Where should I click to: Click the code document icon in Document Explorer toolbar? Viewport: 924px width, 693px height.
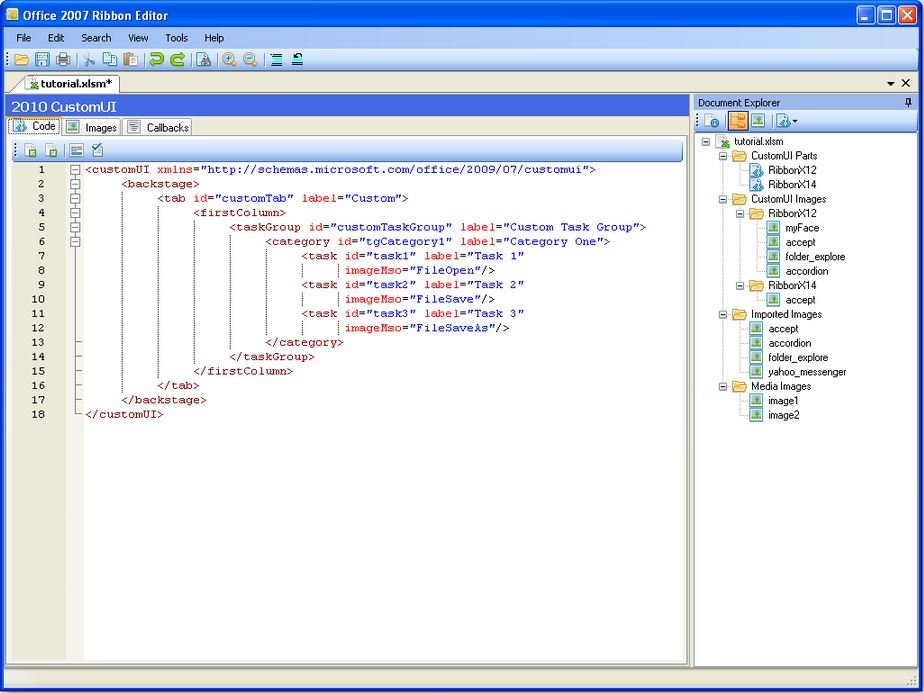(783, 121)
